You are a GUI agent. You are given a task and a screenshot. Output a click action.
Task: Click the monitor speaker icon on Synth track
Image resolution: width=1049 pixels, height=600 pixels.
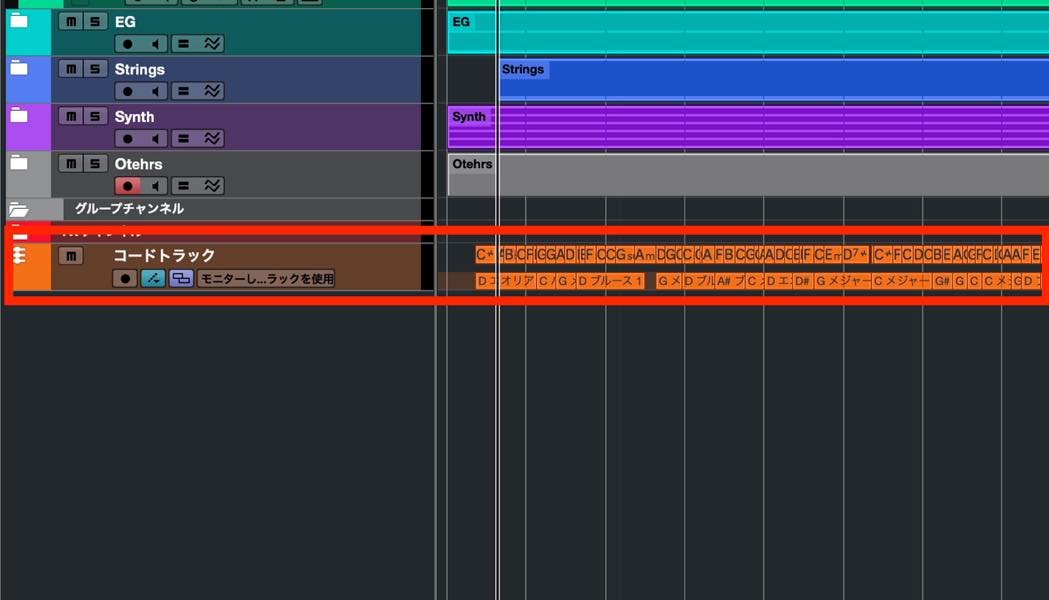click(155, 138)
